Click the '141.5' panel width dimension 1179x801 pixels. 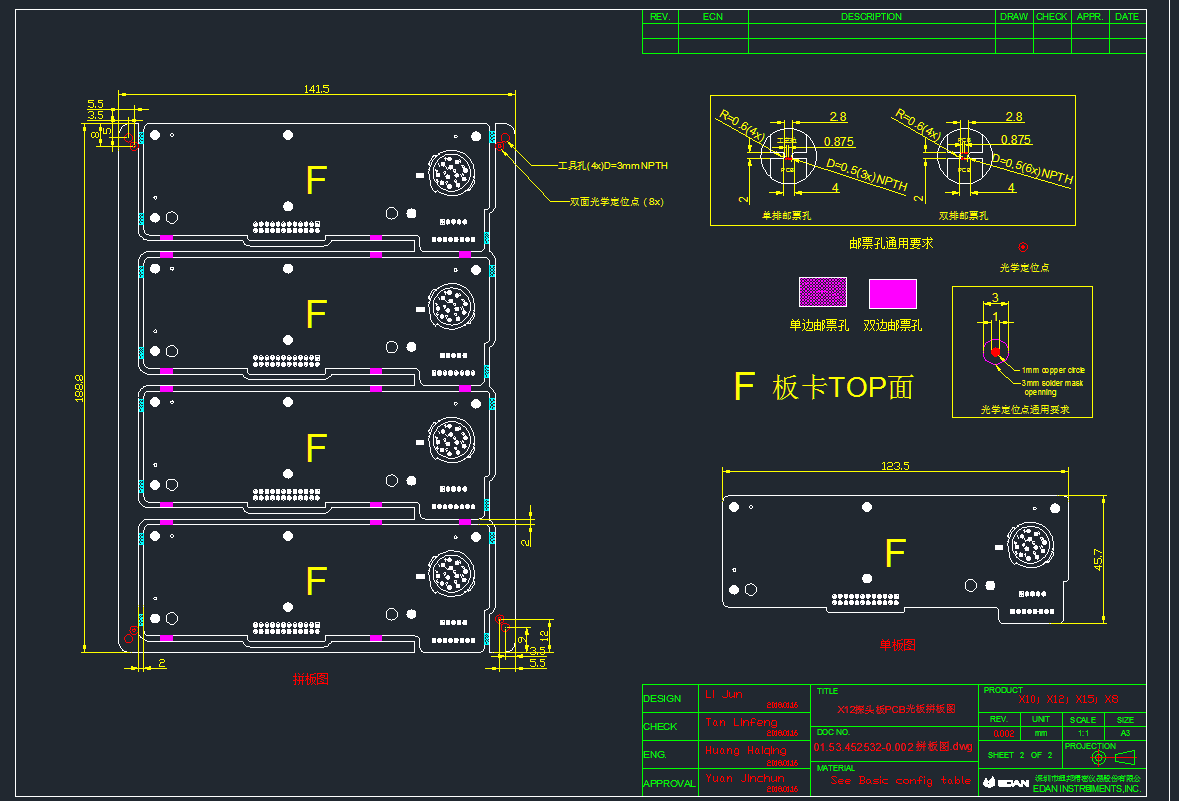coord(317,89)
